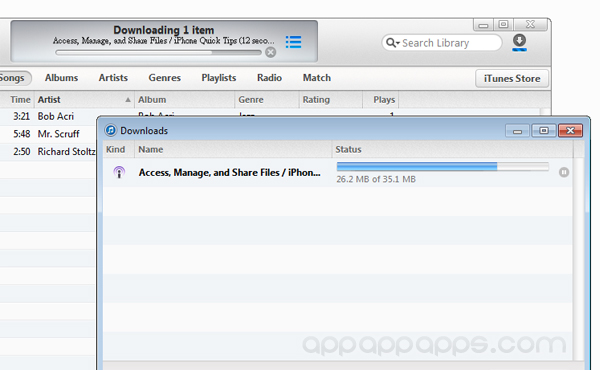Close the Downloads window
The height and width of the screenshot is (370, 600).
click(x=570, y=130)
